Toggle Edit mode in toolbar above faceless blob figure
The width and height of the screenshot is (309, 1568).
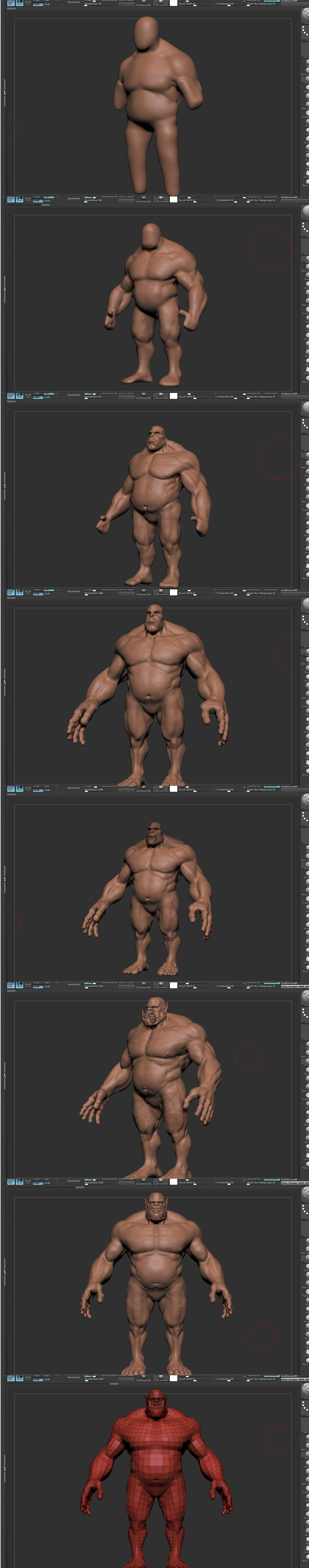[x=10, y=3]
